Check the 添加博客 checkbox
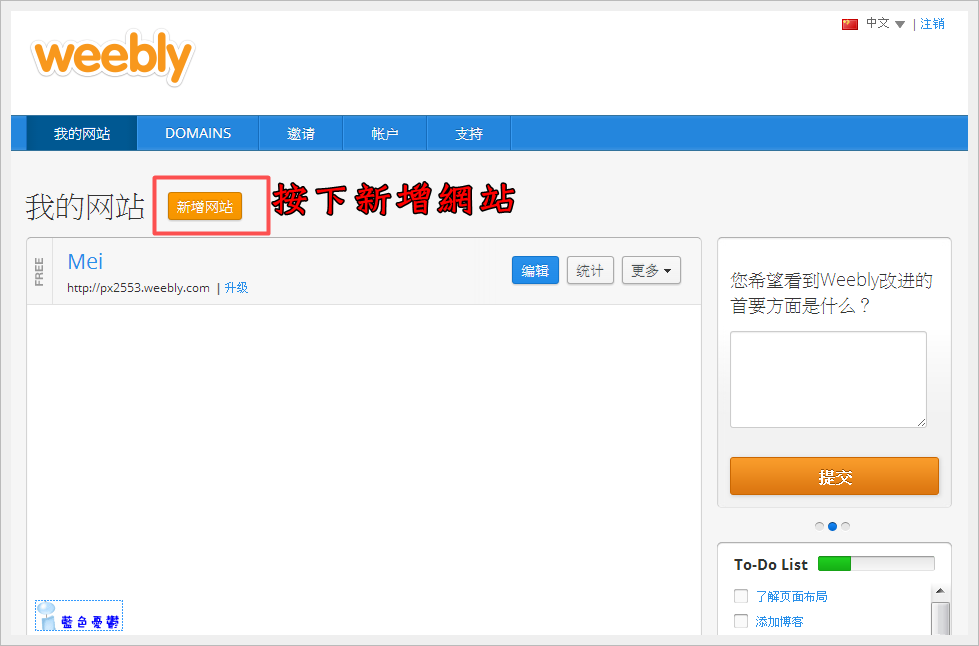This screenshot has width=979, height=646. click(741, 621)
